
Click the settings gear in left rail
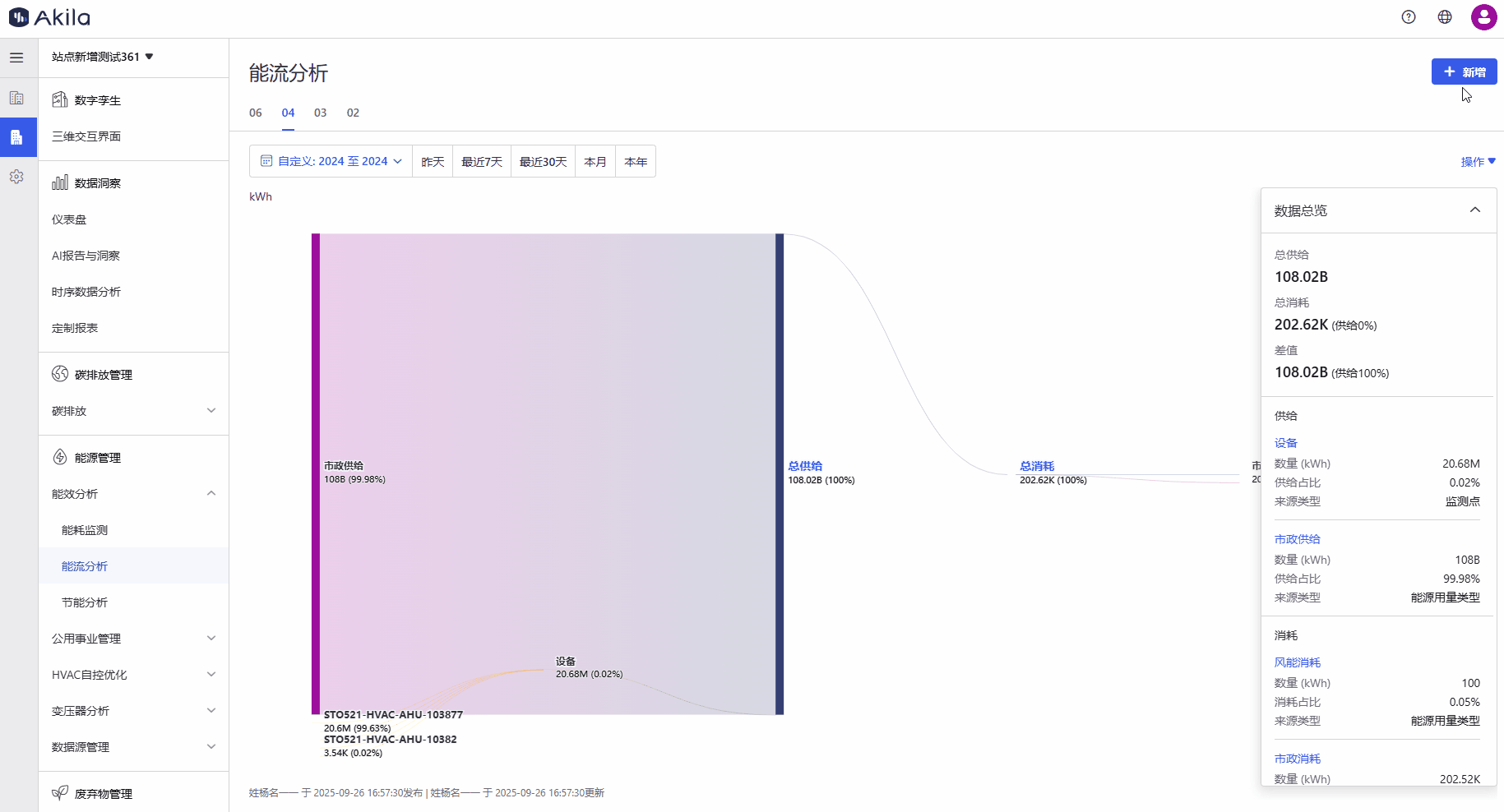coord(16,177)
